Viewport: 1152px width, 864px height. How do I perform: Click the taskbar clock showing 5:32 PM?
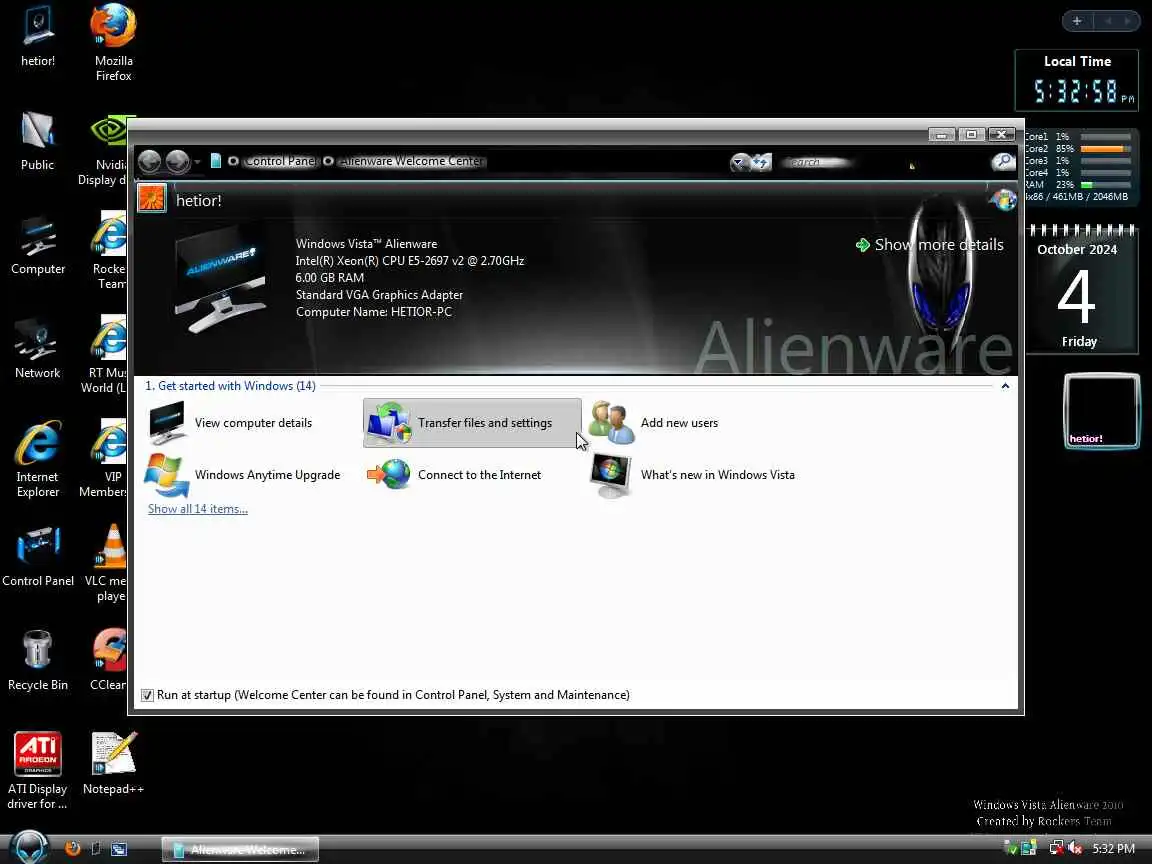point(1113,849)
